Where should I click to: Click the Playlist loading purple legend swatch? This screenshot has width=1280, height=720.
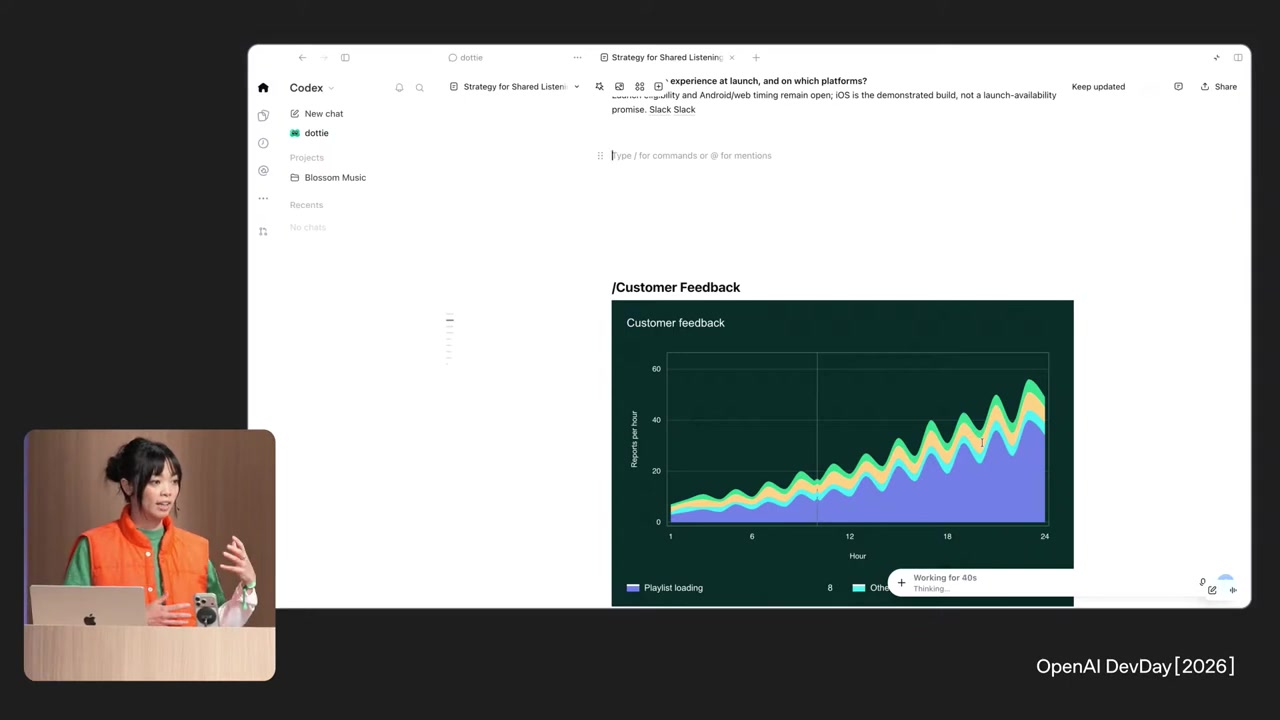(x=633, y=588)
